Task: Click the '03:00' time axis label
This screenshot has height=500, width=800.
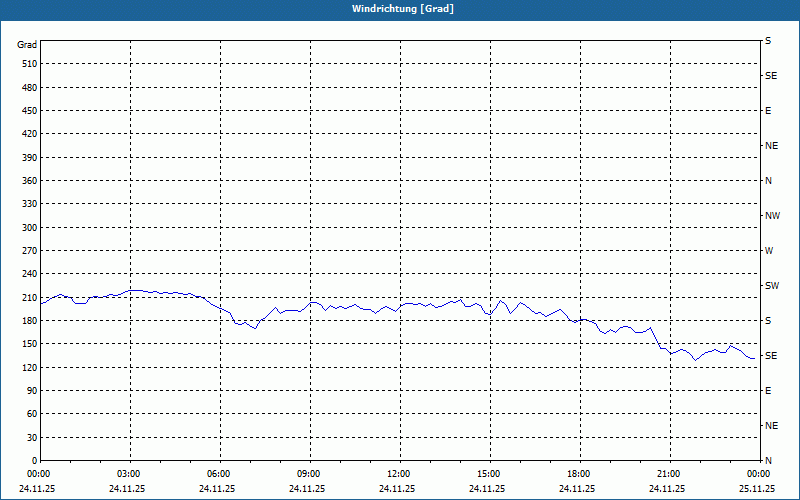Action: pos(130,474)
